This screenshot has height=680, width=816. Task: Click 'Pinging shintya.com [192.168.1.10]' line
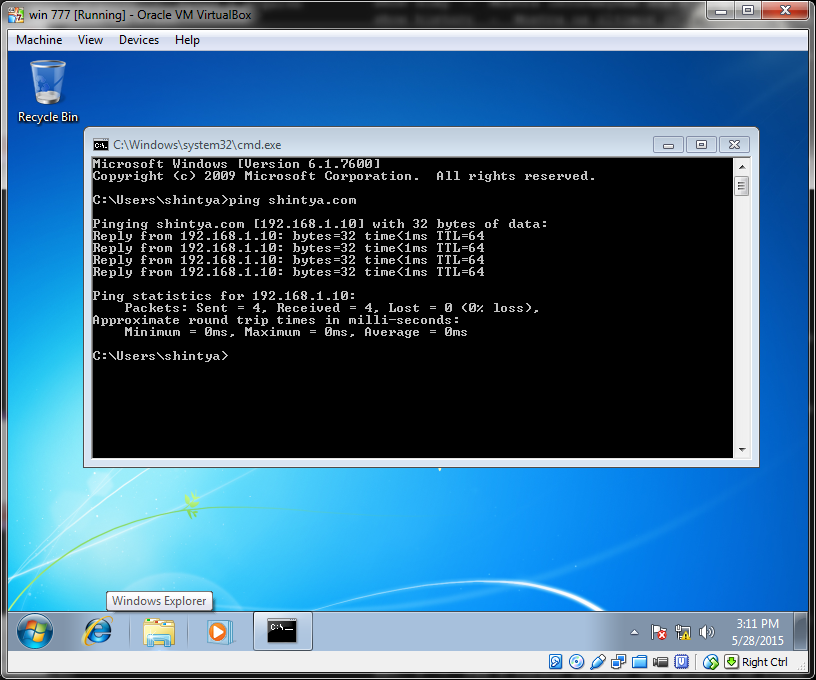320,224
